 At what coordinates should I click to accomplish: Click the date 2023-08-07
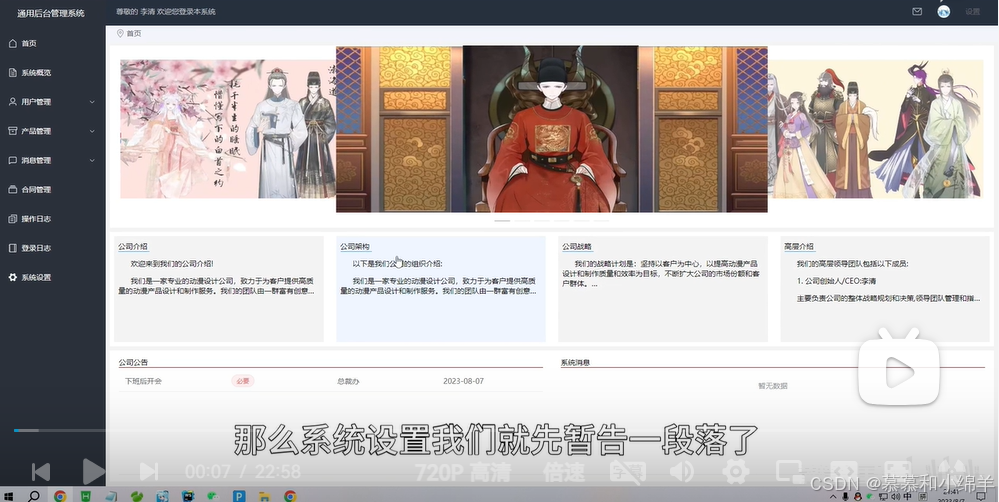[463, 381]
